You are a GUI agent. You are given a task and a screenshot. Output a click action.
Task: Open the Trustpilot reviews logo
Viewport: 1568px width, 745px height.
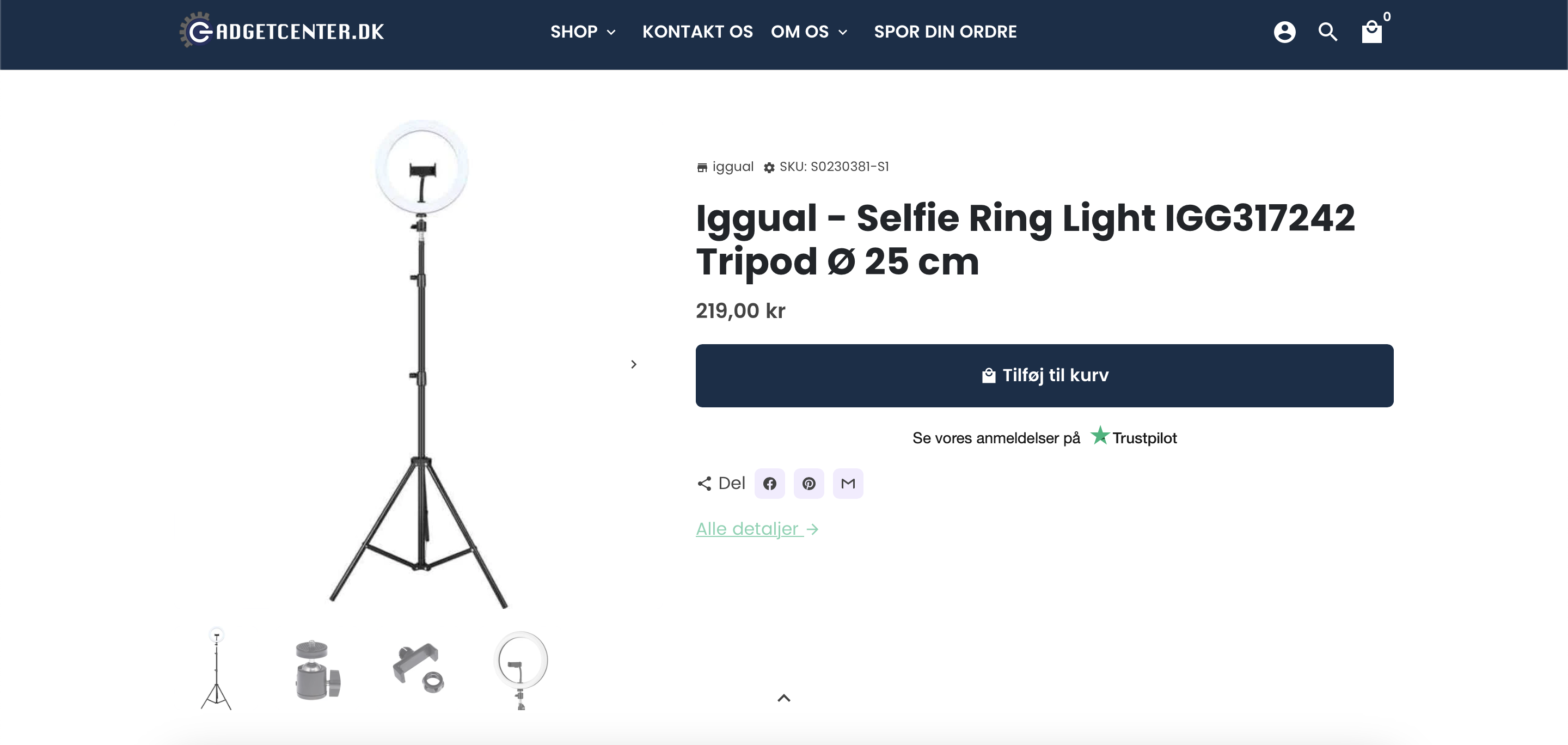click(1134, 437)
